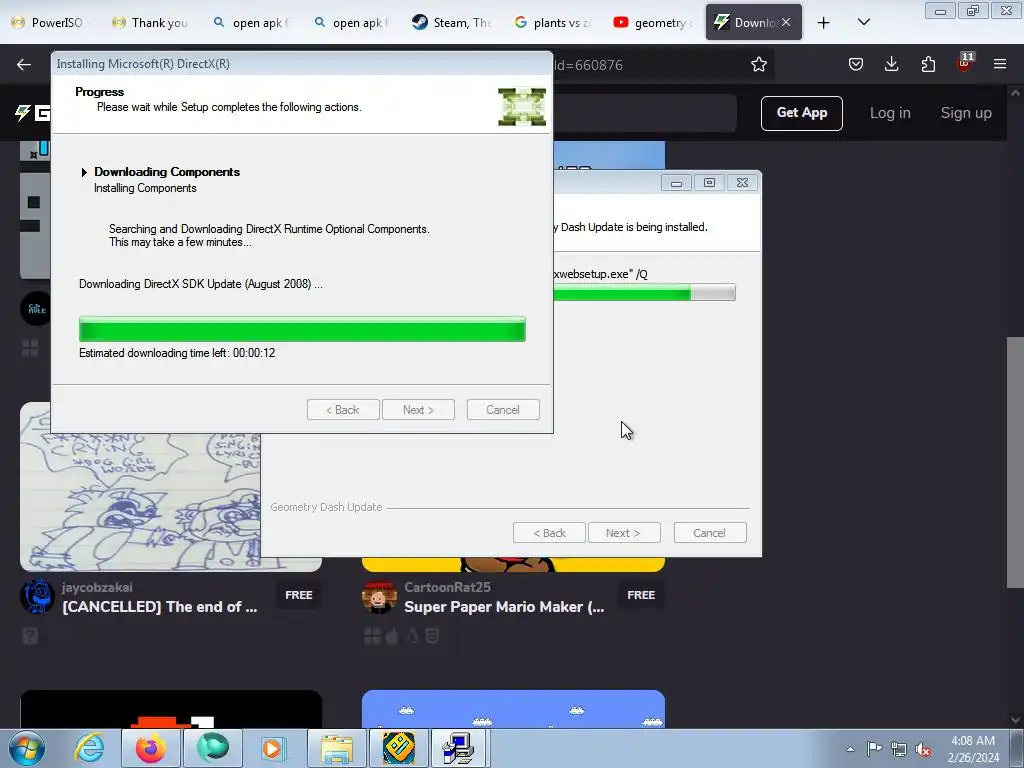Click the Sign up link

966,113
